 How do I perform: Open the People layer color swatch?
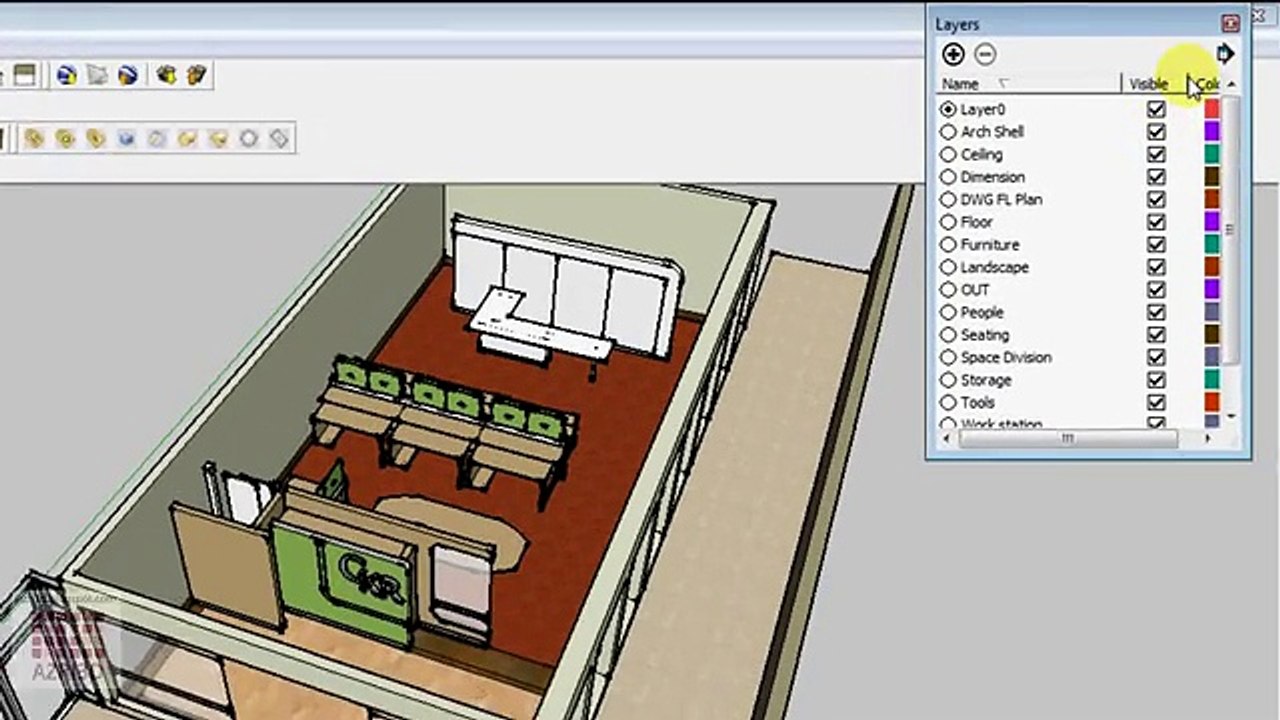tap(1211, 313)
